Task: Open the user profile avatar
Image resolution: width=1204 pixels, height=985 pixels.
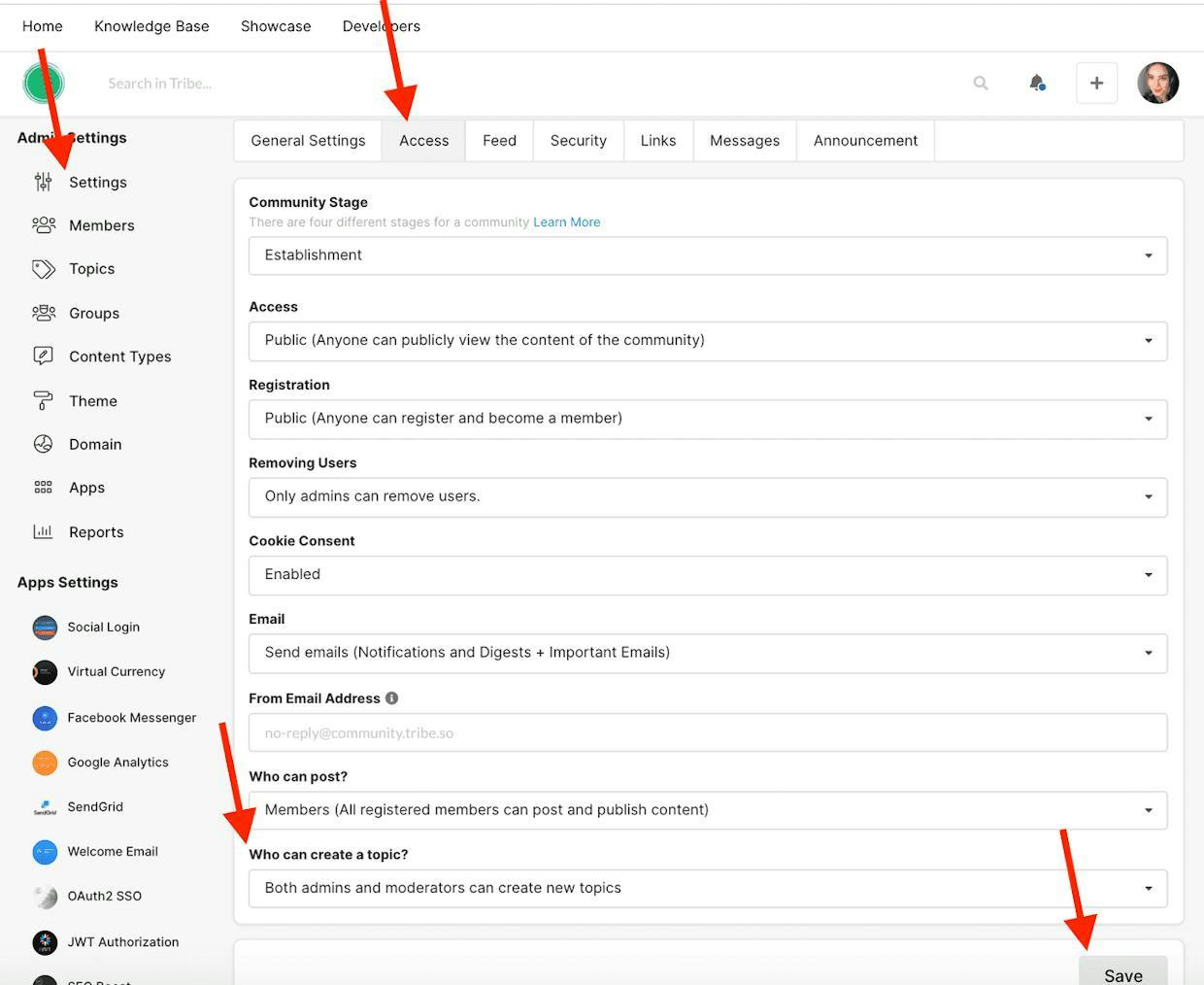Action: (1158, 83)
